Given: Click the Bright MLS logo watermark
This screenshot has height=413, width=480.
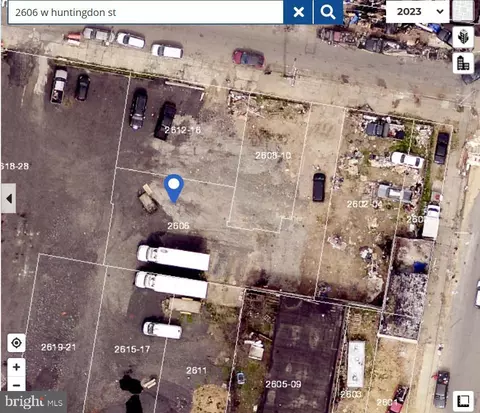Looking at the screenshot, I should tap(33, 402).
